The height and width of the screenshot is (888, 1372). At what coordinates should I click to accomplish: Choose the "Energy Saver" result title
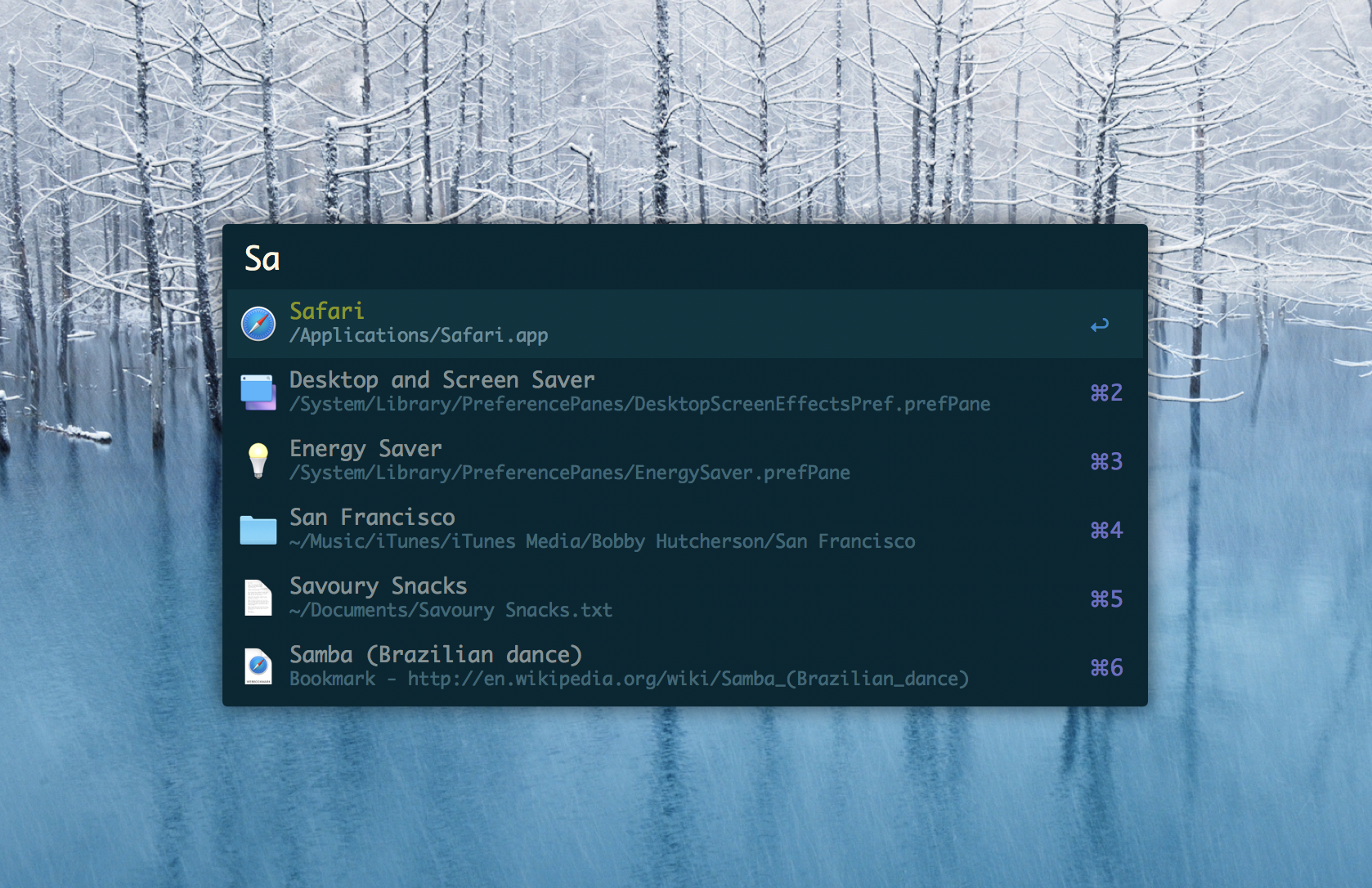365,449
